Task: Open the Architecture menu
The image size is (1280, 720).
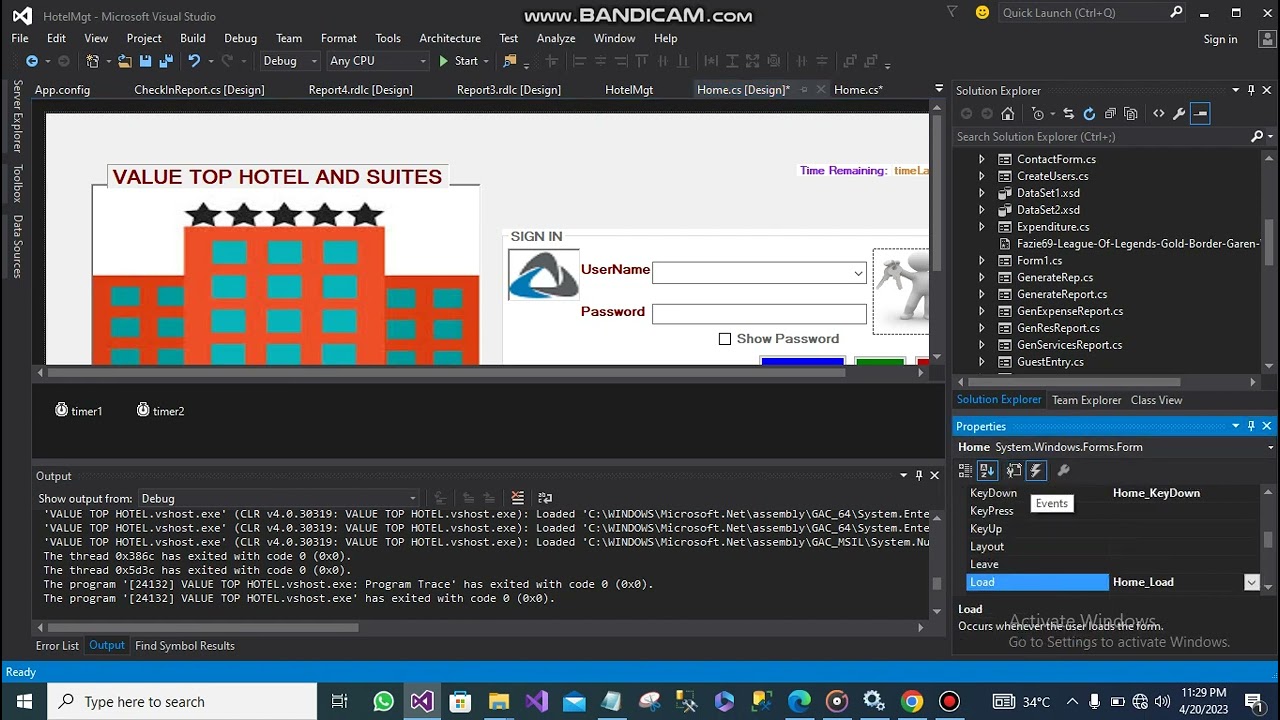Action: 450,38
